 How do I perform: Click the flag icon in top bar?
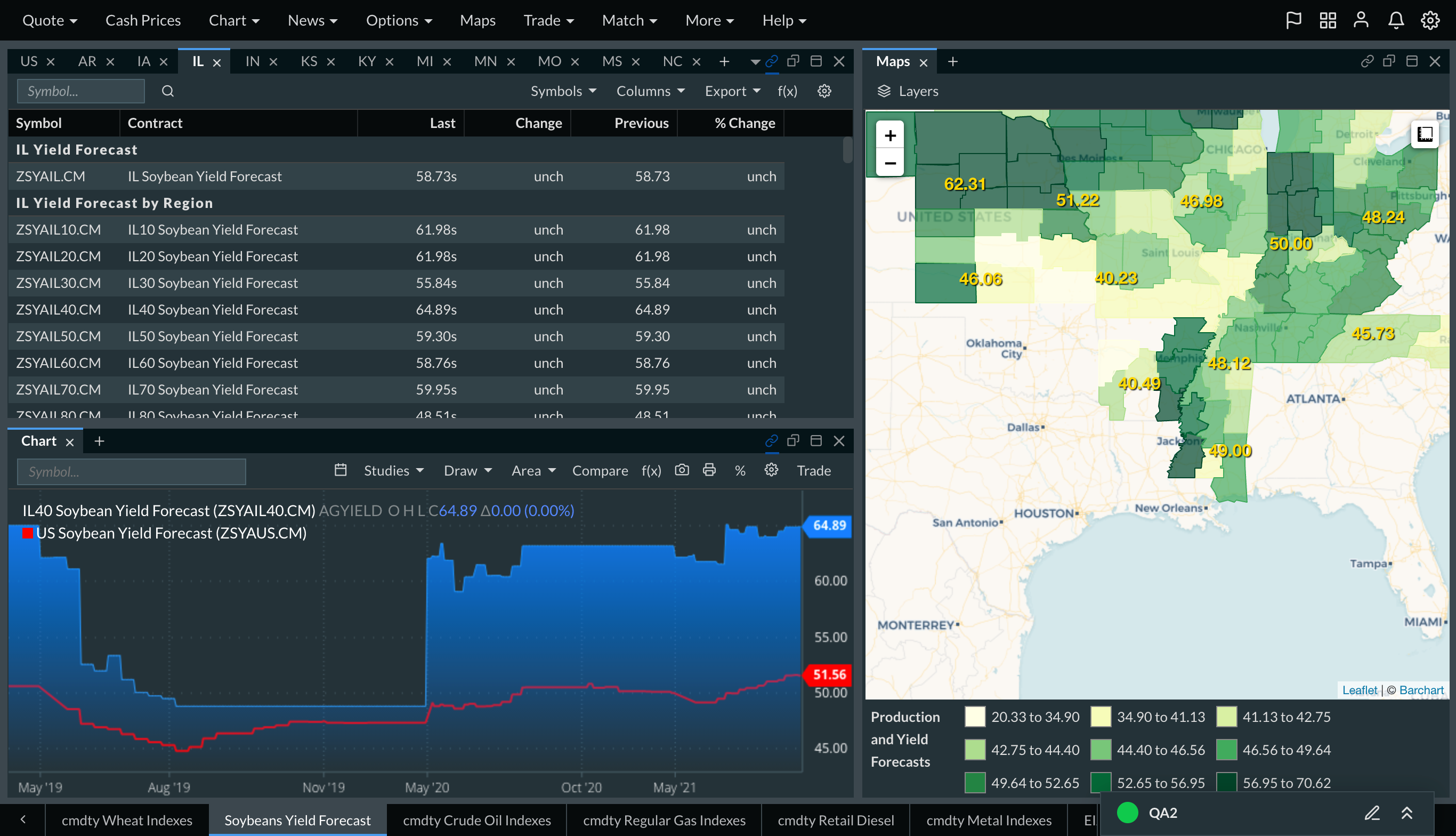[x=1293, y=21]
